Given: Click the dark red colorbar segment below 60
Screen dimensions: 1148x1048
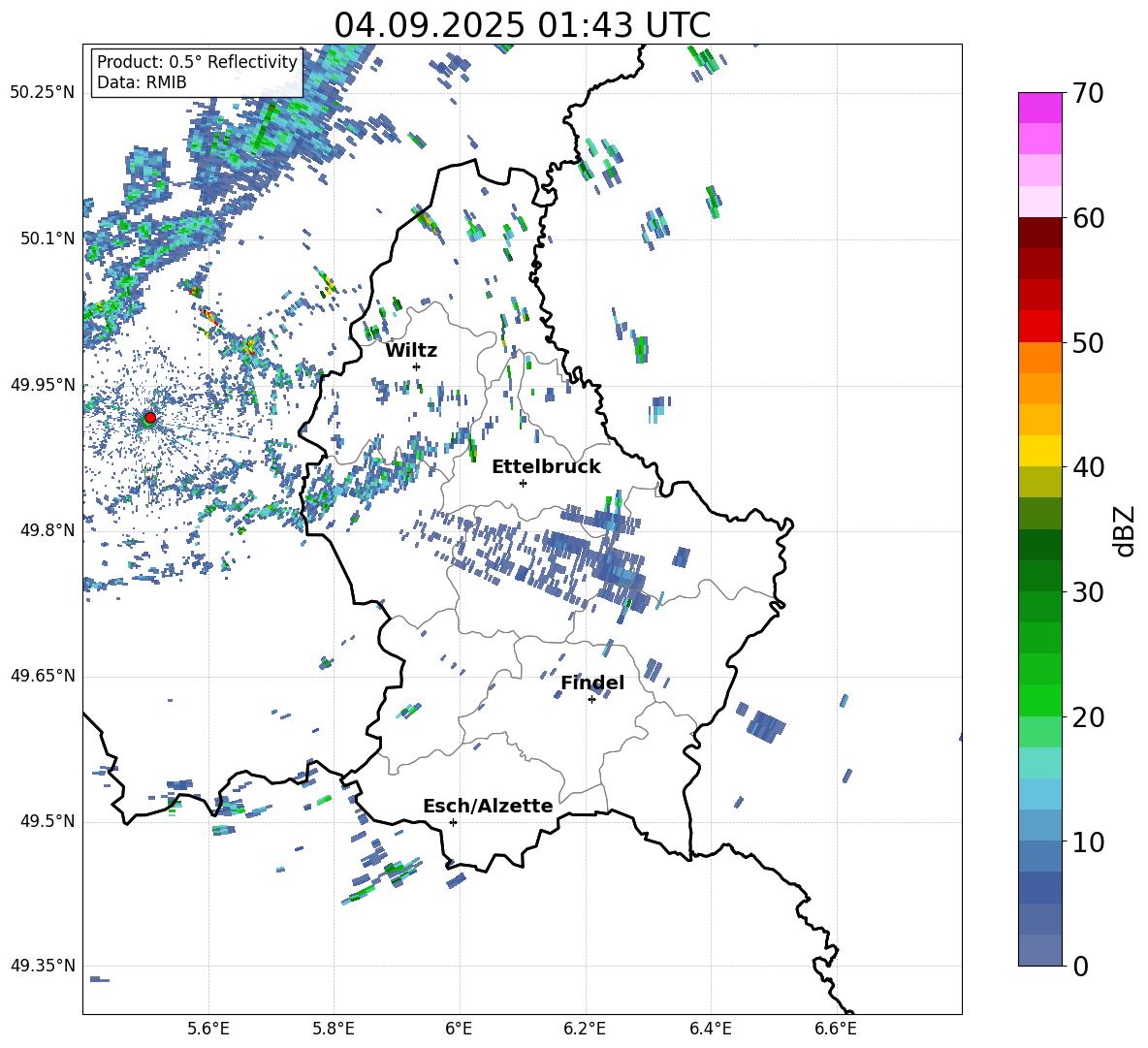Looking at the screenshot, I should [1039, 233].
